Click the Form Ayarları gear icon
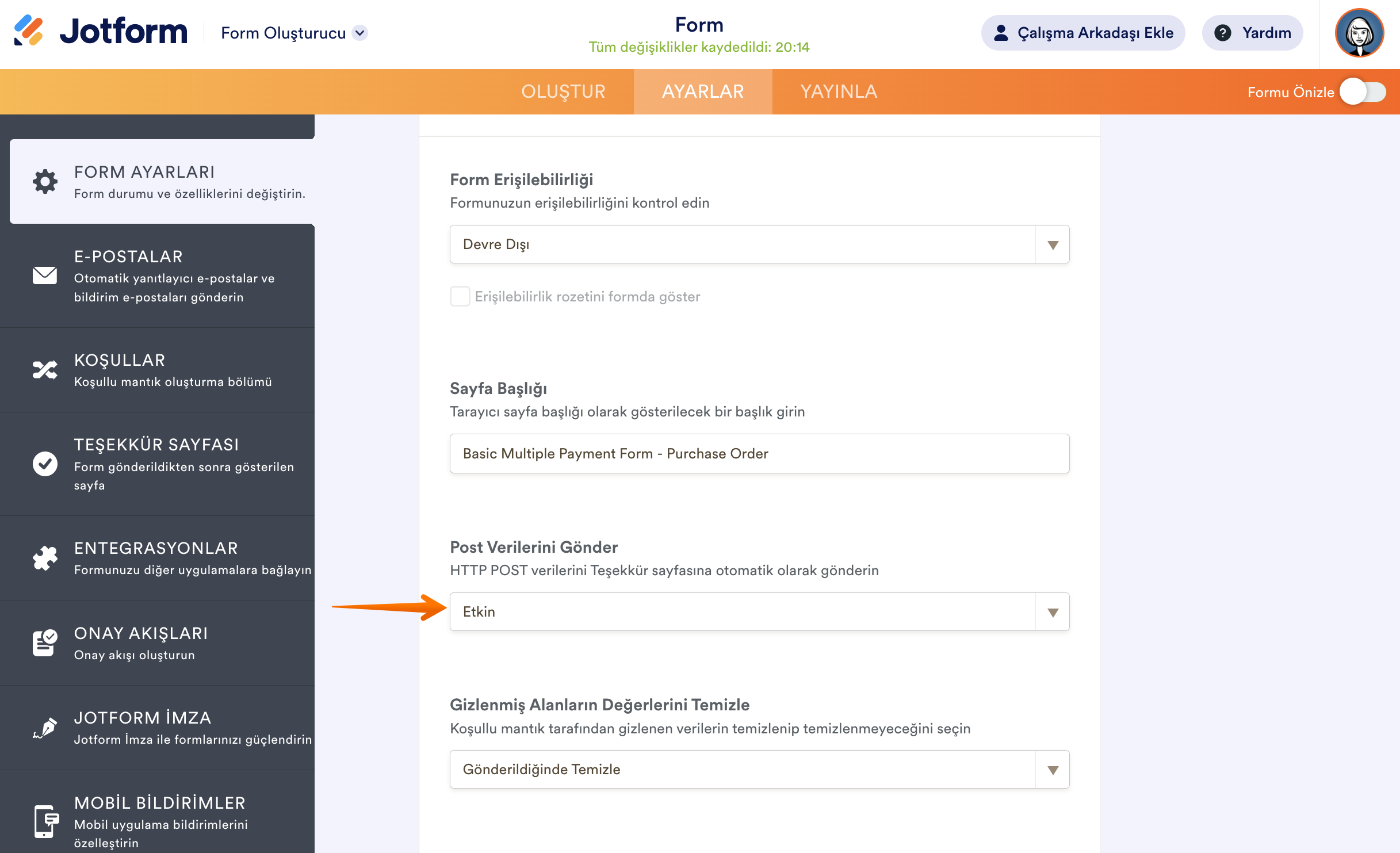The height and width of the screenshot is (853, 1400). pos(45,181)
